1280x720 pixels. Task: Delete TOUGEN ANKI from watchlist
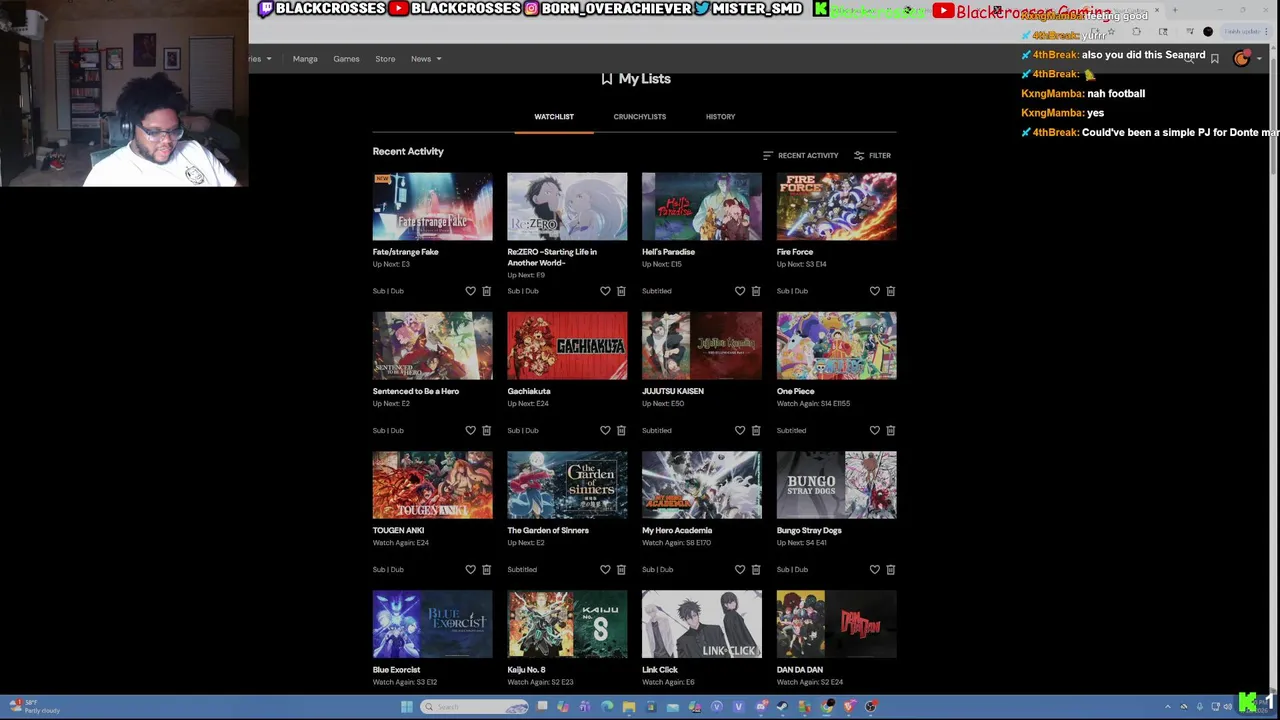coord(486,569)
